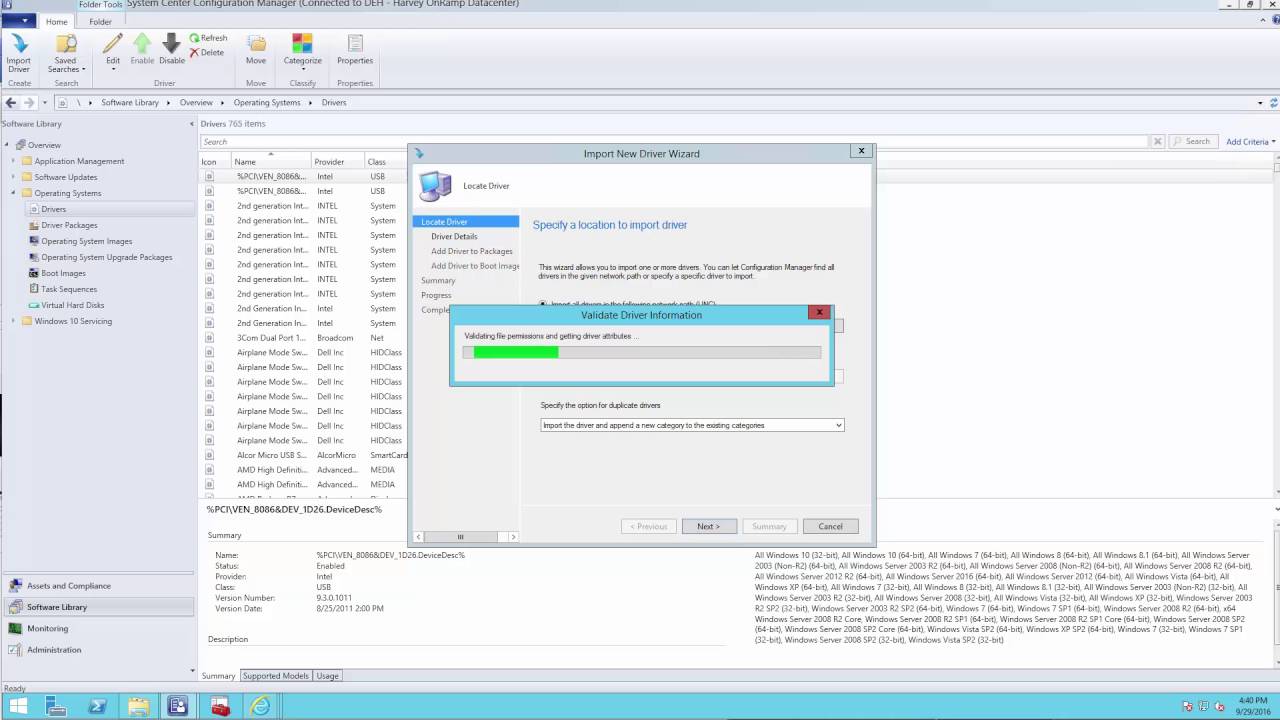
Task: Open the Import Driver tool
Action: [x=19, y=53]
